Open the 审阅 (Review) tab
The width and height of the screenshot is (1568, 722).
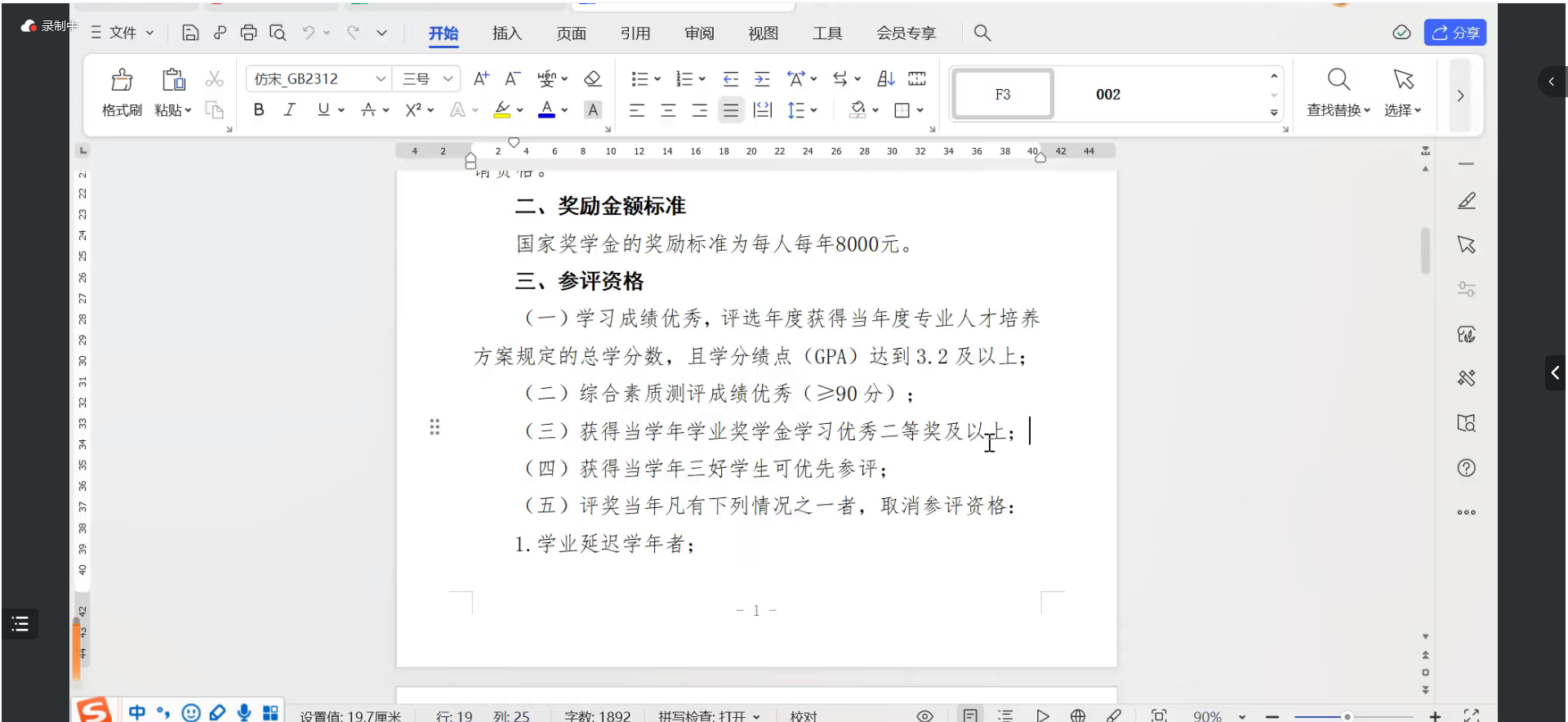coord(699,33)
